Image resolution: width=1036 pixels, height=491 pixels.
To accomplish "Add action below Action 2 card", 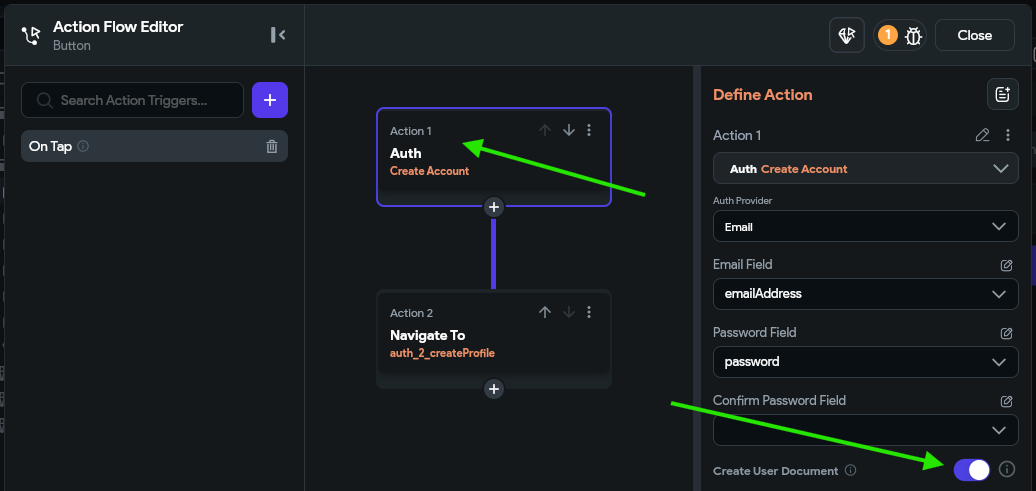I will point(494,389).
